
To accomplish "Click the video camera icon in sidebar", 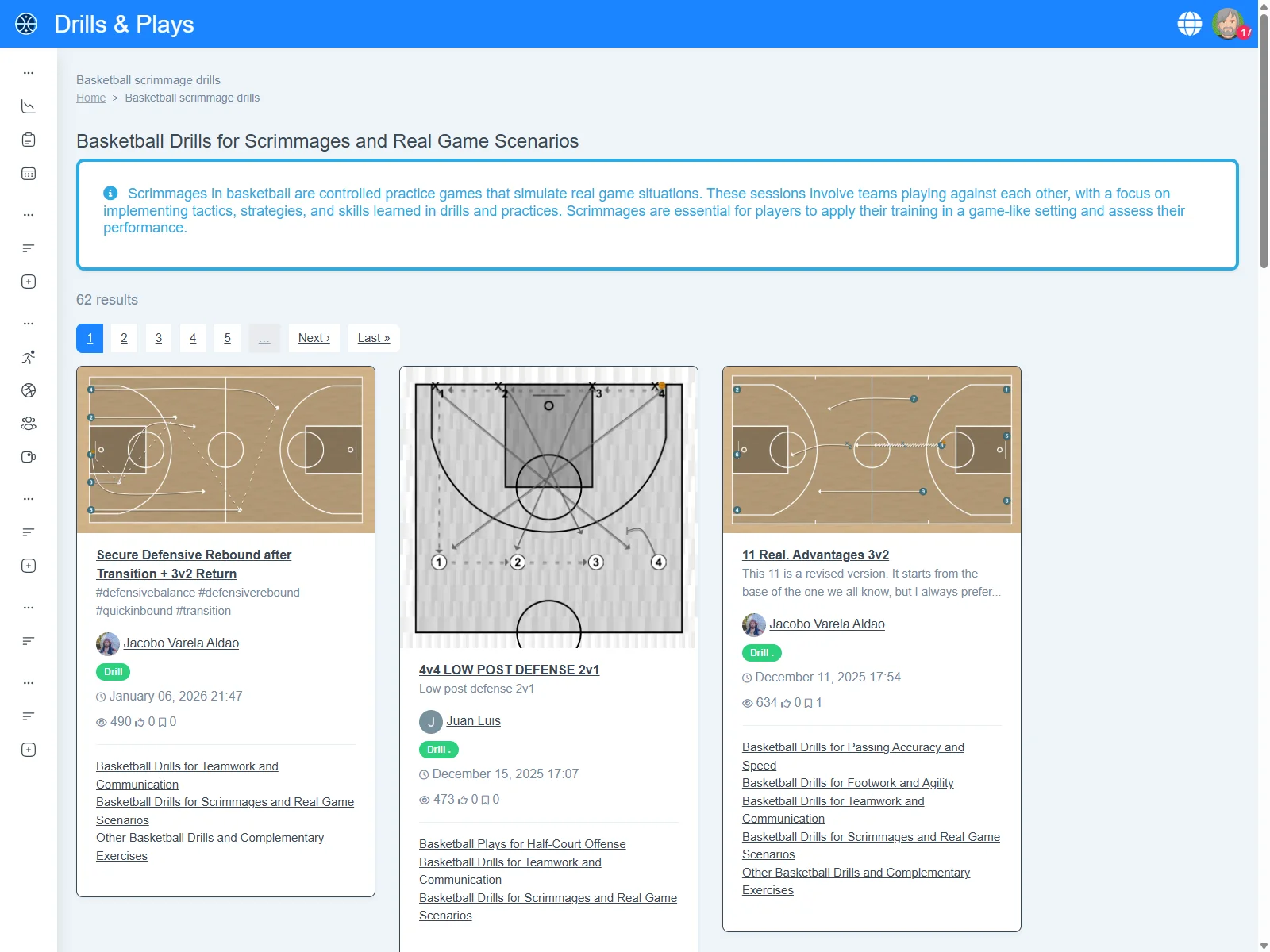I will click(29, 457).
